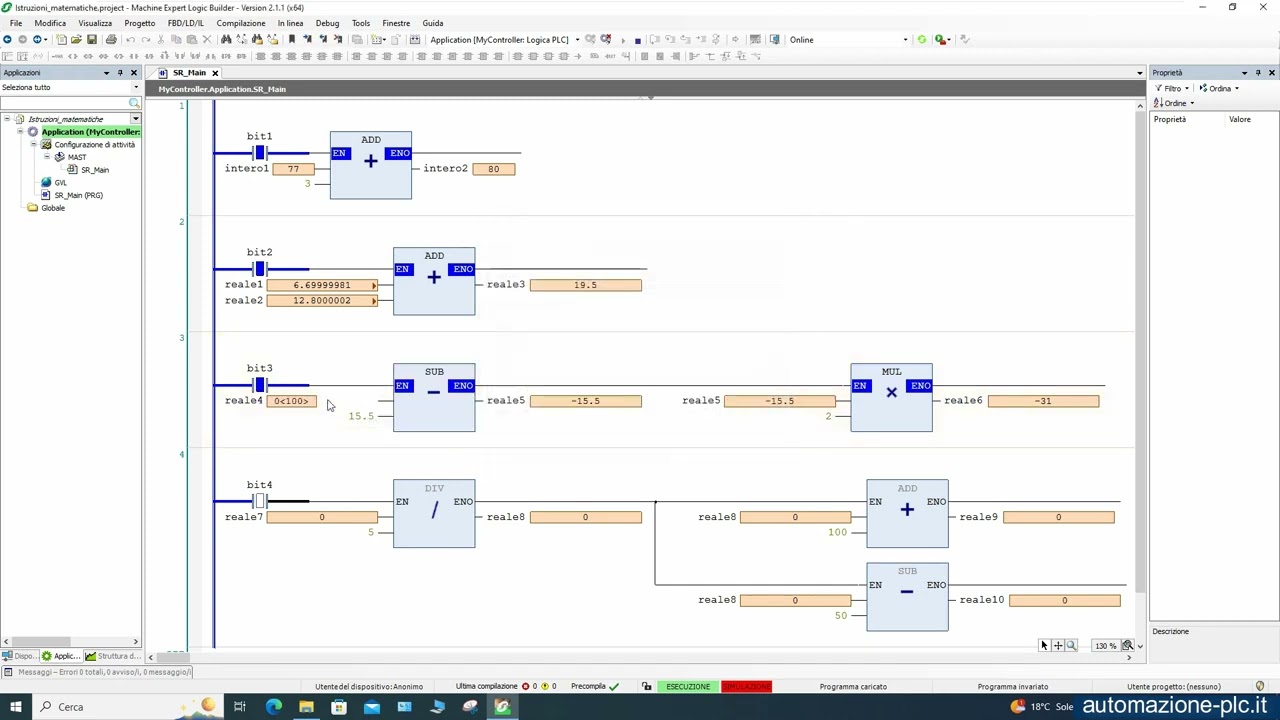The height and width of the screenshot is (720, 1280).
Task: Collapse Configurazione di attività tree node
Action: coord(33,145)
